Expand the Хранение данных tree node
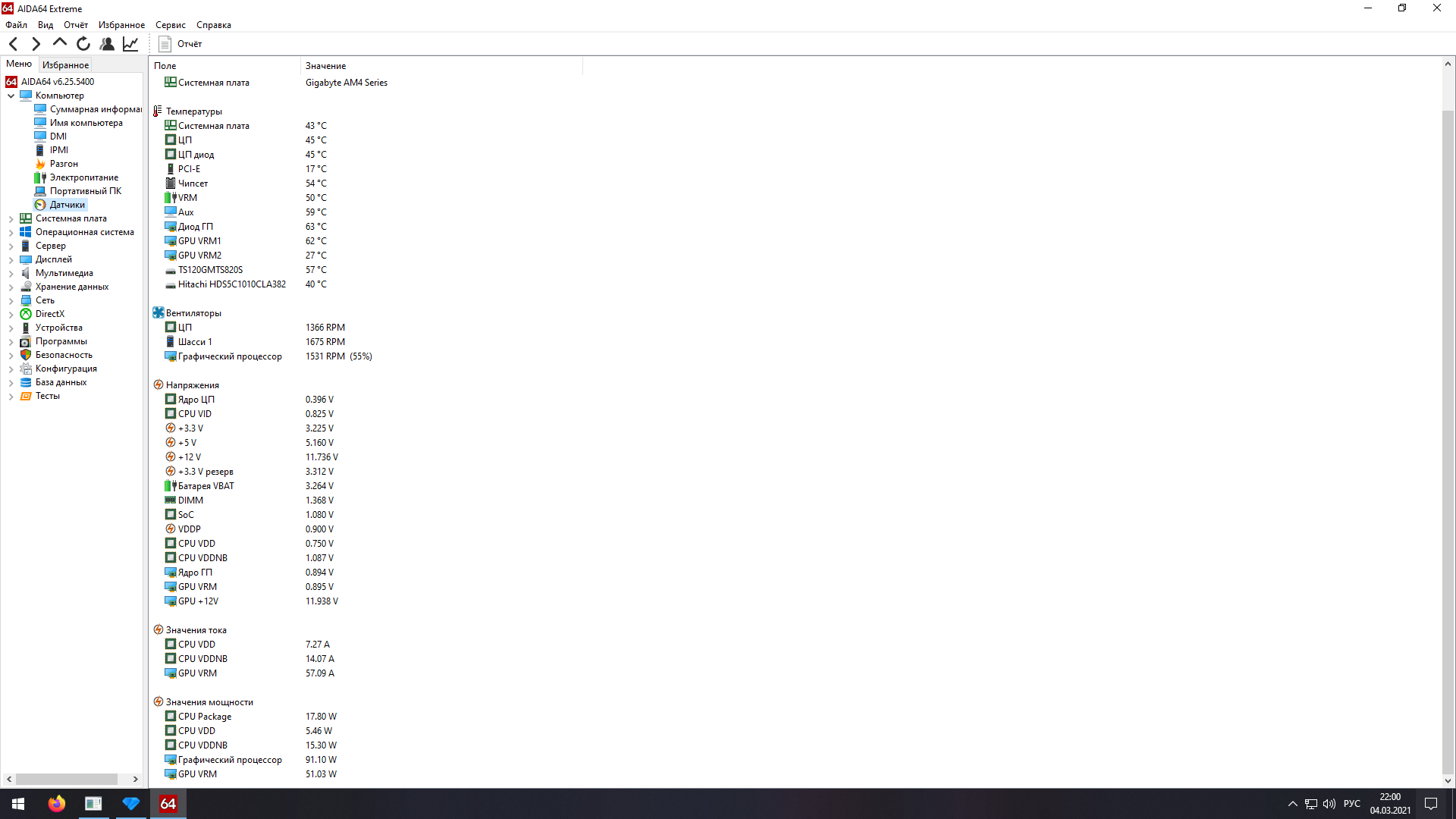The image size is (1456, 819). (11, 287)
